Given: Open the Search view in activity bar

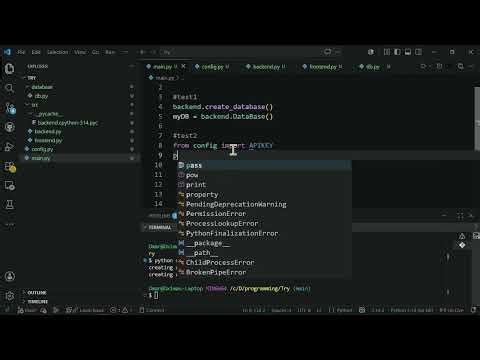Looking at the screenshot, I should click(x=9, y=88).
